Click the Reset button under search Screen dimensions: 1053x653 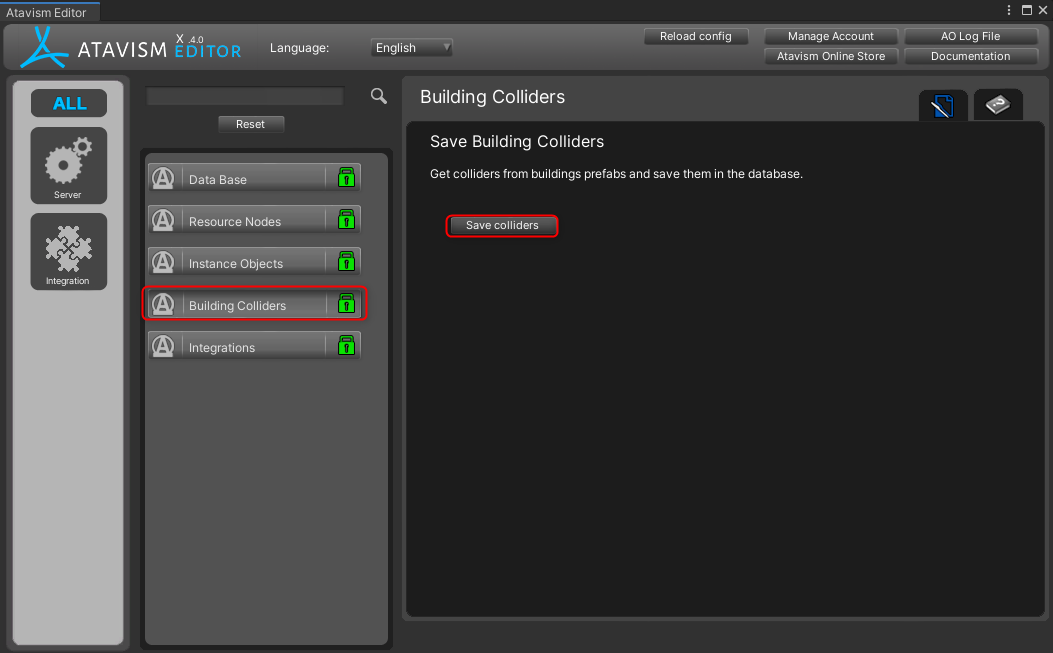tap(250, 124)
